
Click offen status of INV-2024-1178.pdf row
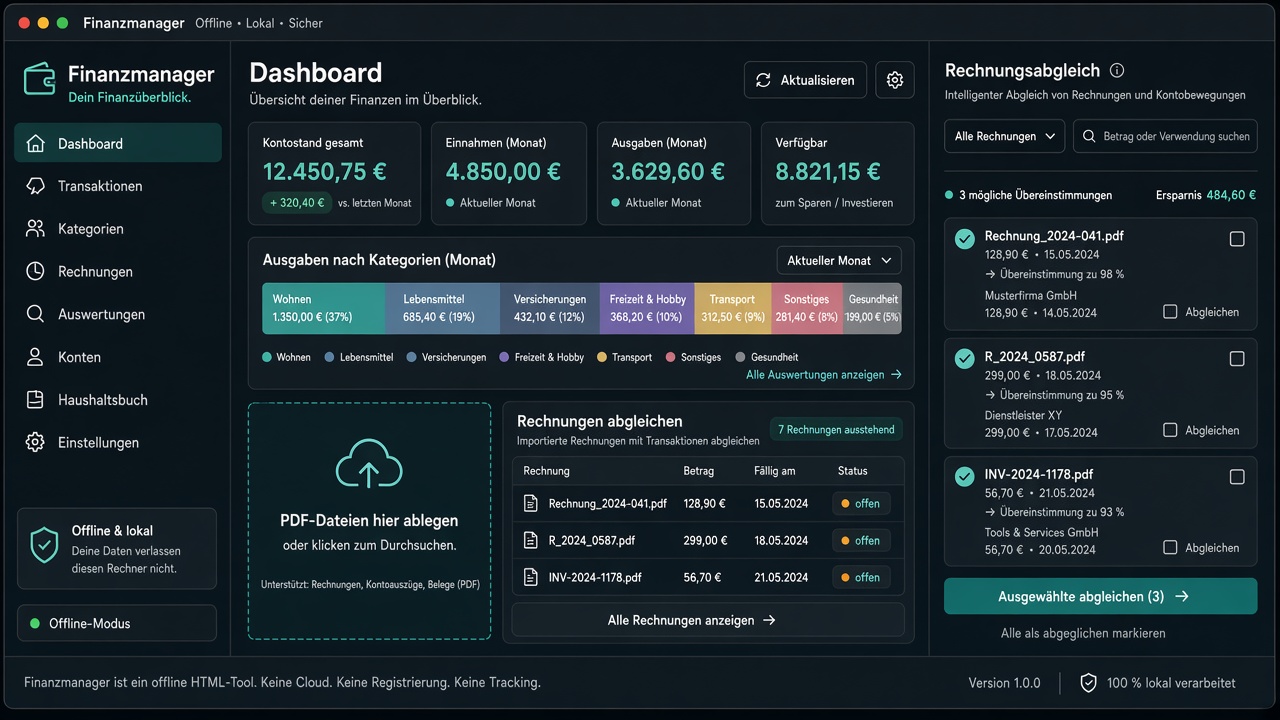pos(861,577)
